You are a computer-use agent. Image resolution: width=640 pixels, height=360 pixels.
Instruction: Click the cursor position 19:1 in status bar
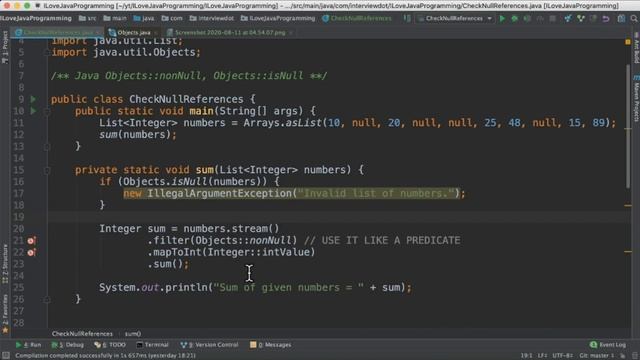click(526, 356)
